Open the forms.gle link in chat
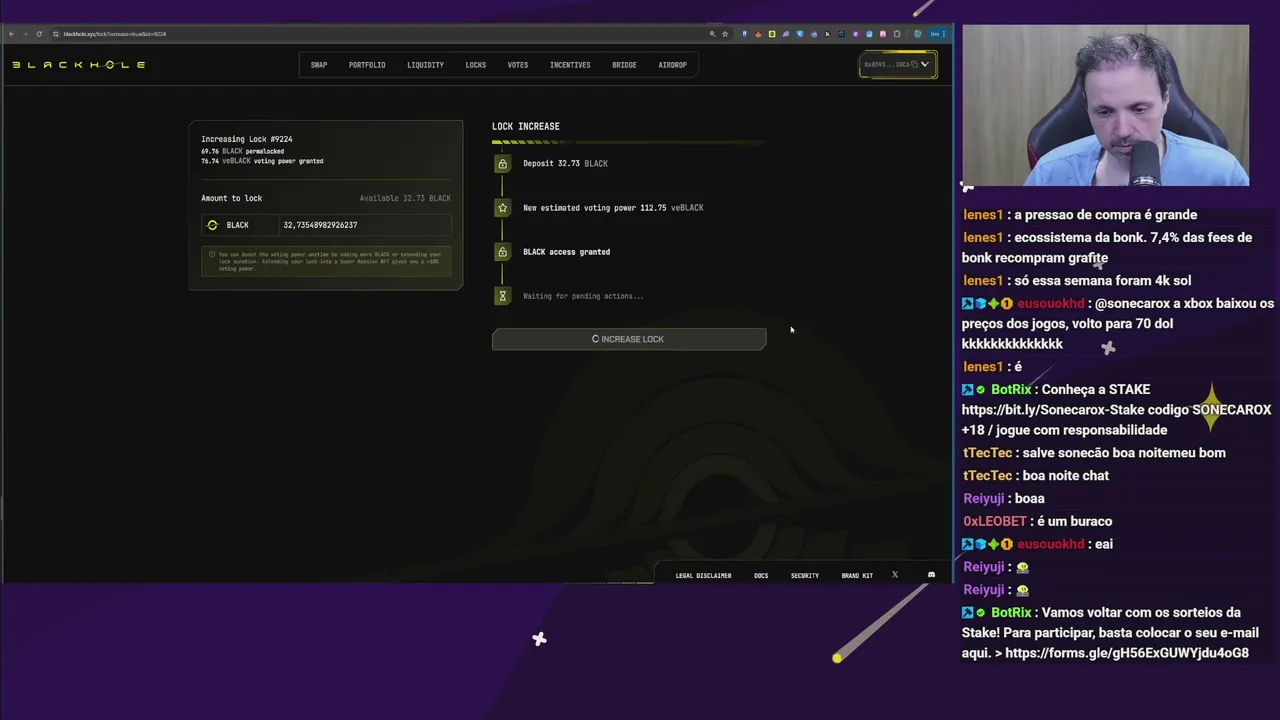1280x720 pixels. click(x=1127, y=653)
